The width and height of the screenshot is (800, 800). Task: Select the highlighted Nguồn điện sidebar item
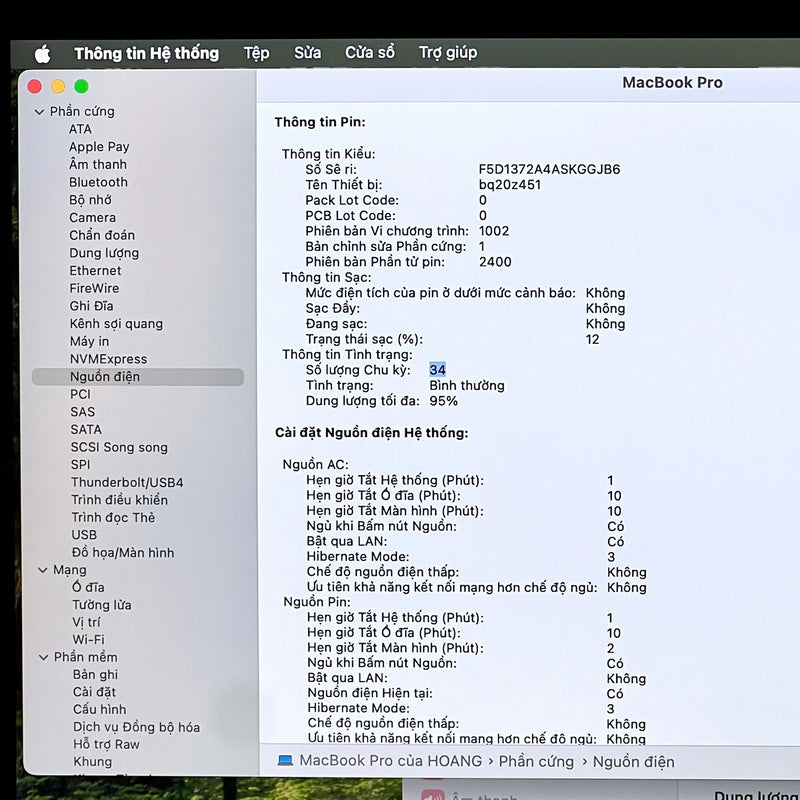138,377
